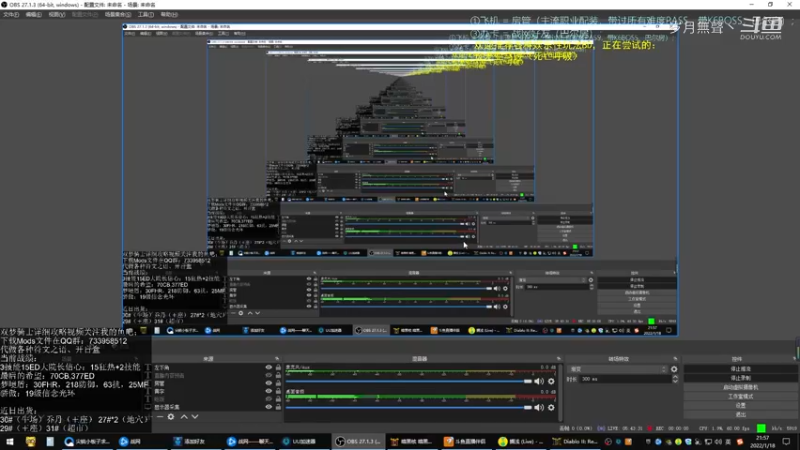Pop out the scene transitions dock icon
Viewport: 800px width, 450px height.
coord(675,359)
